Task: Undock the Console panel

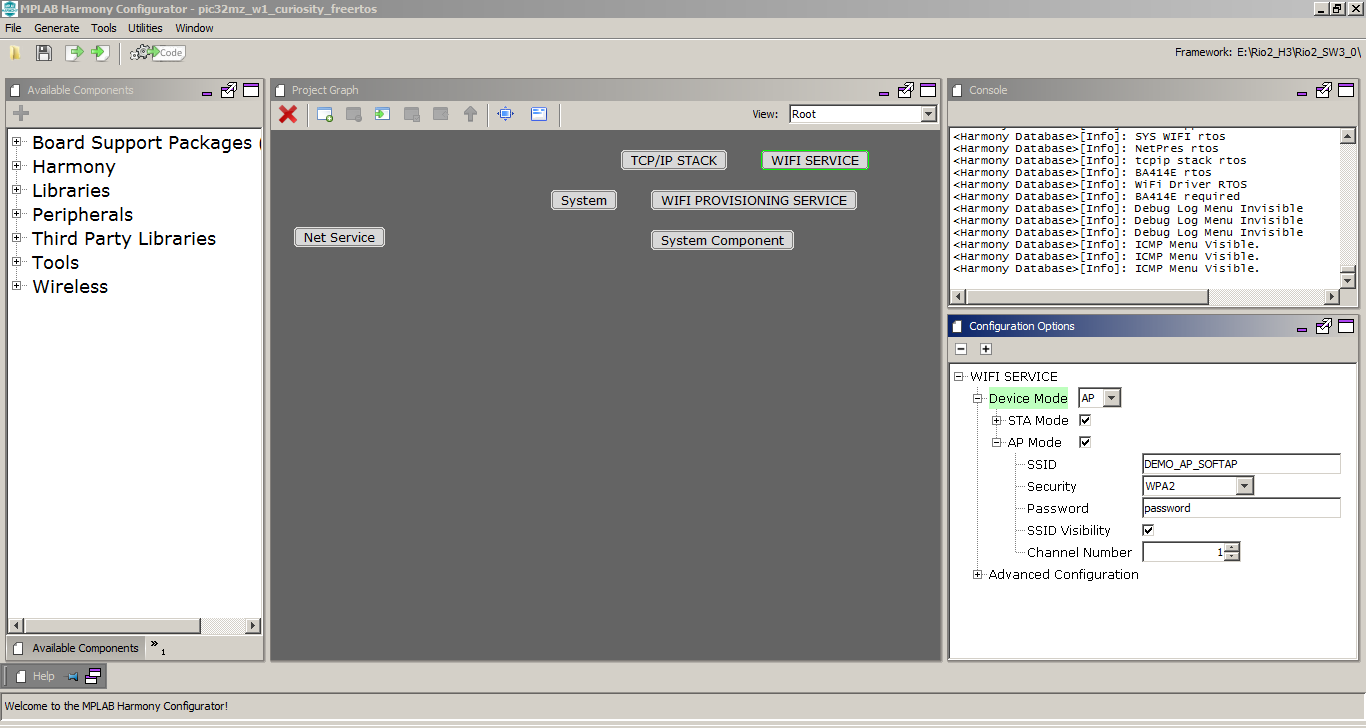Action: coord(1323,90)
